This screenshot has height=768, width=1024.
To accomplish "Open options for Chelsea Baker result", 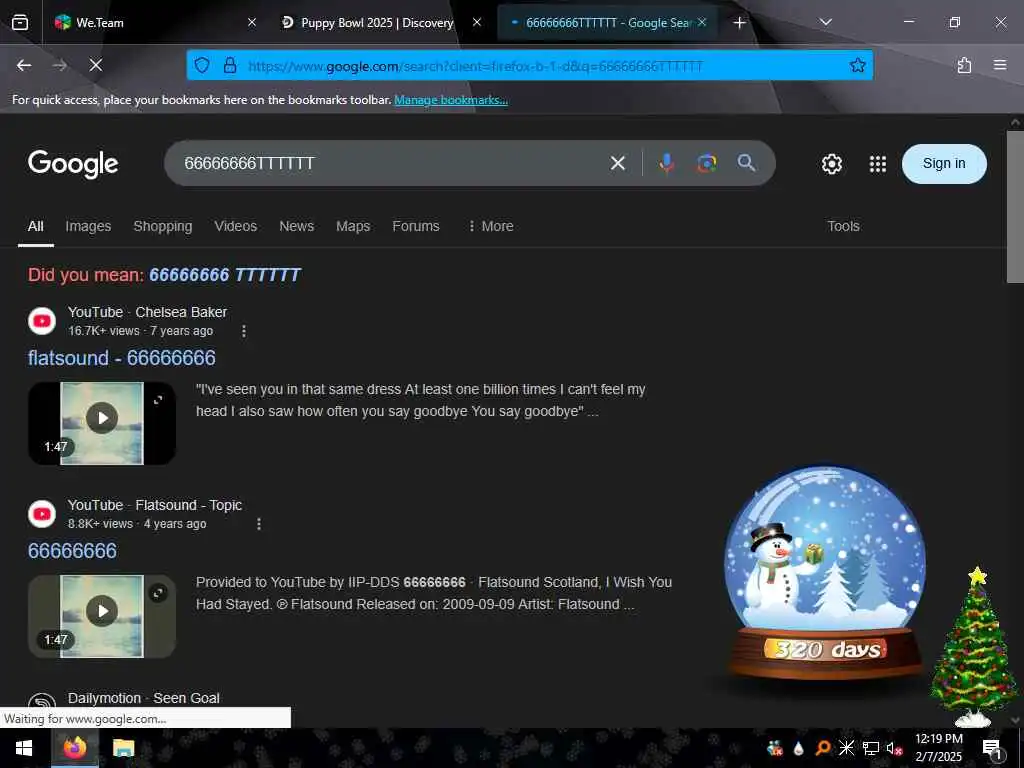I will [x=244, y=331].
